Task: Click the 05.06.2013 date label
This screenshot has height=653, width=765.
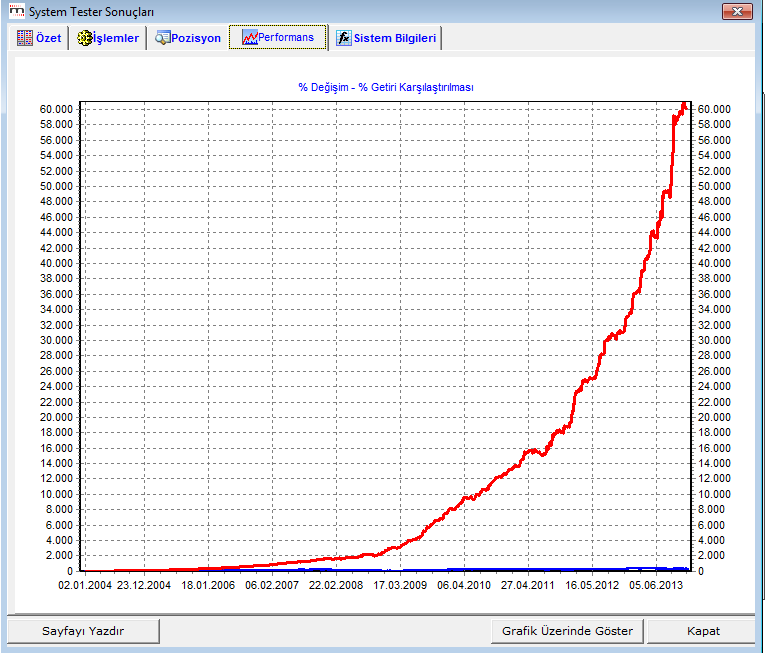Action: pos(656,585)
